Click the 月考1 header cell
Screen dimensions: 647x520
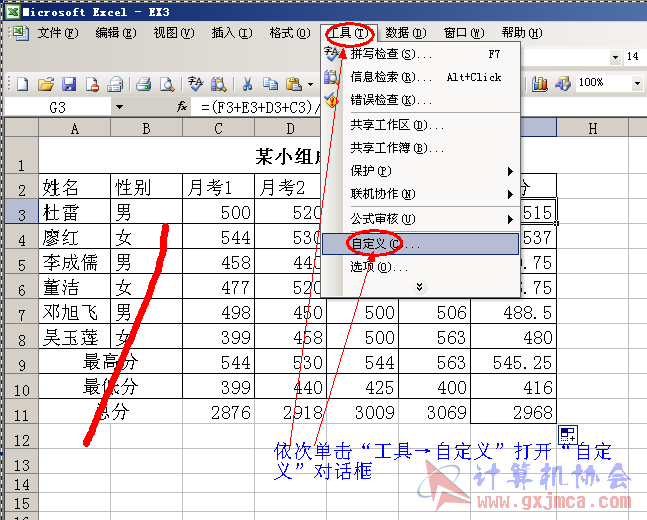coord(219,187)
